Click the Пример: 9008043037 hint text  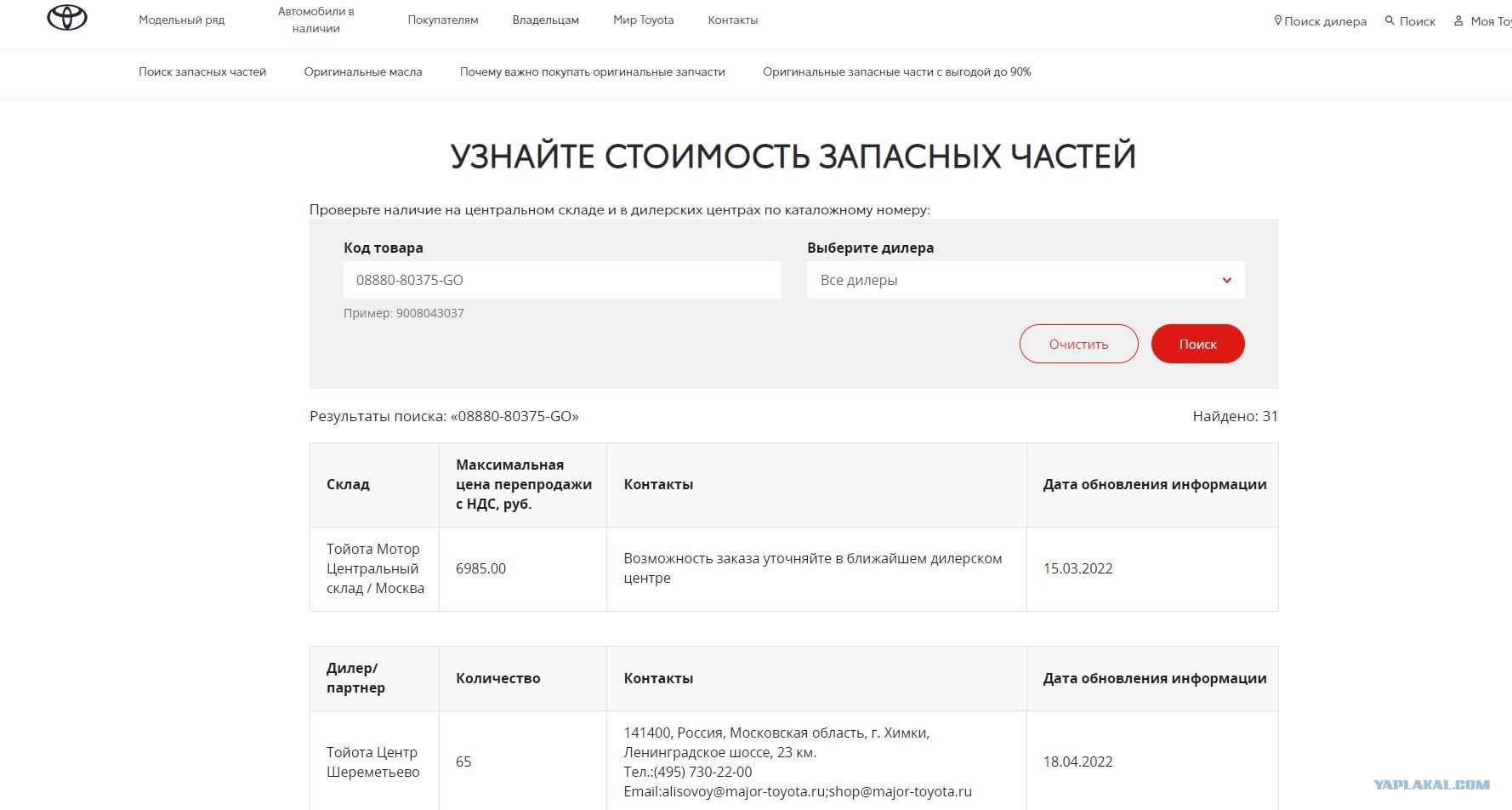[x=404, y=313]
